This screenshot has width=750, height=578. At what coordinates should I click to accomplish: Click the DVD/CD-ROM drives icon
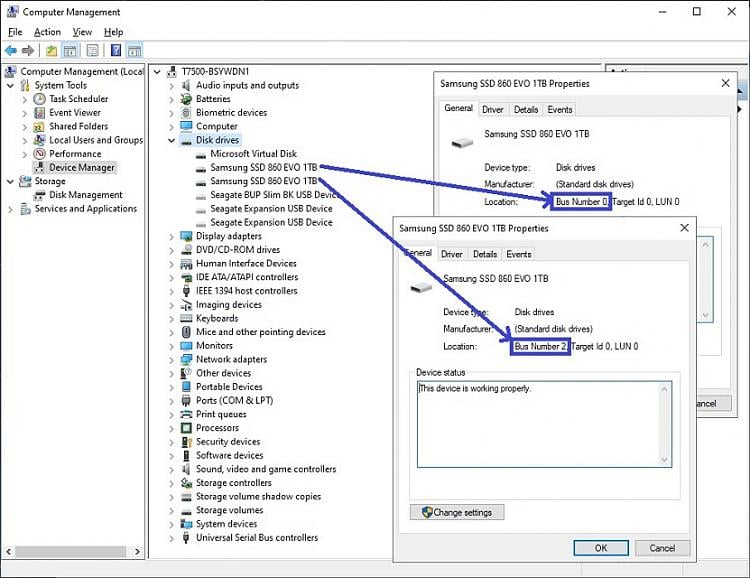coord(186,250)
